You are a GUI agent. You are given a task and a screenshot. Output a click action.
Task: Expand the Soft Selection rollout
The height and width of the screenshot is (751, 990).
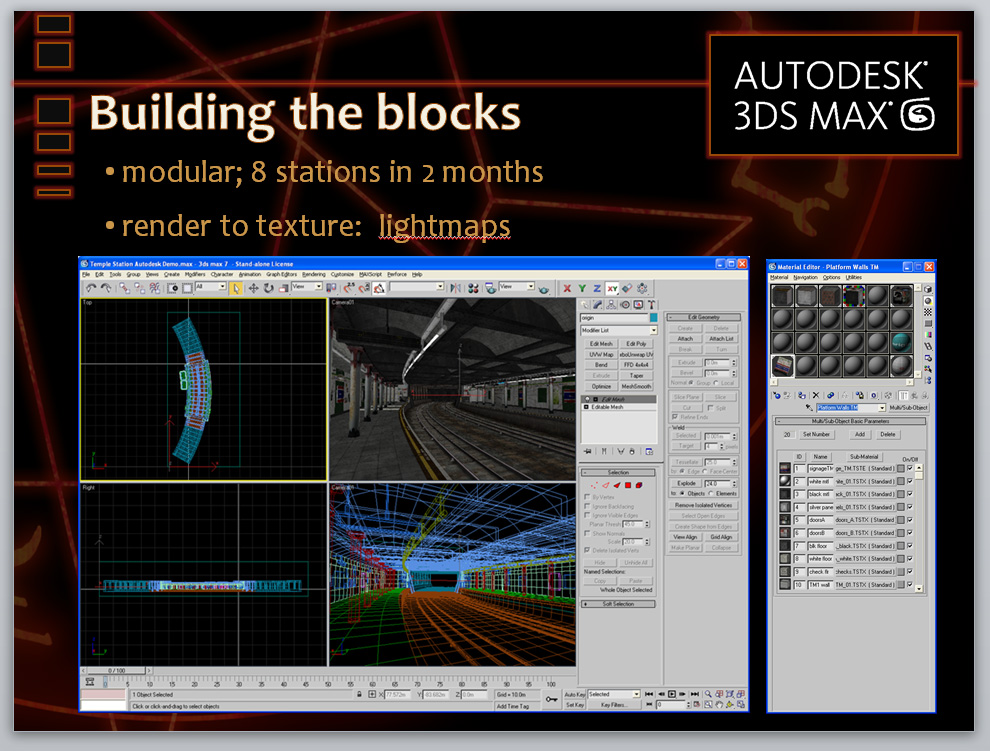617,604
